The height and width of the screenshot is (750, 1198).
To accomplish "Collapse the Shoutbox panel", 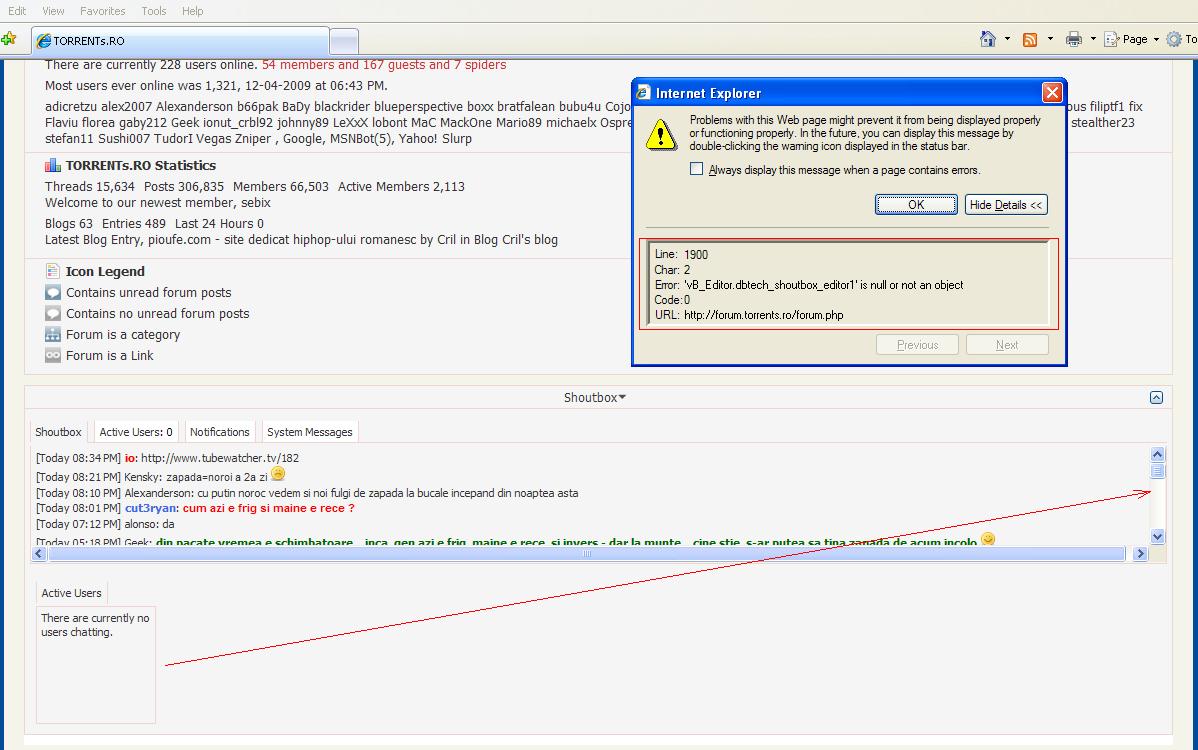I will (1156, 397).
